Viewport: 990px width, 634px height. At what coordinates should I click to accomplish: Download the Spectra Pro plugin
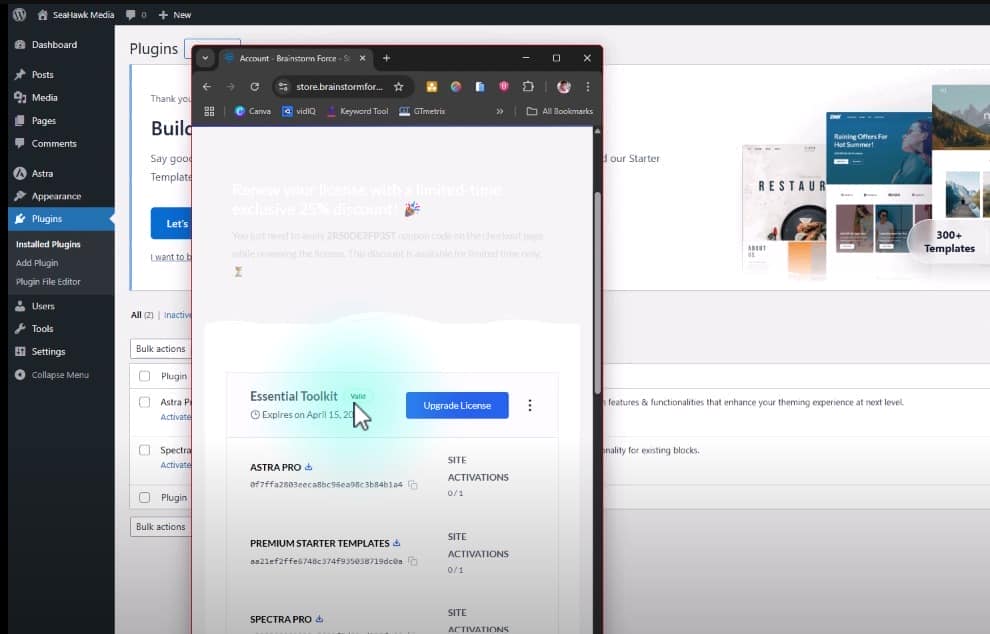tap(319, 619)
